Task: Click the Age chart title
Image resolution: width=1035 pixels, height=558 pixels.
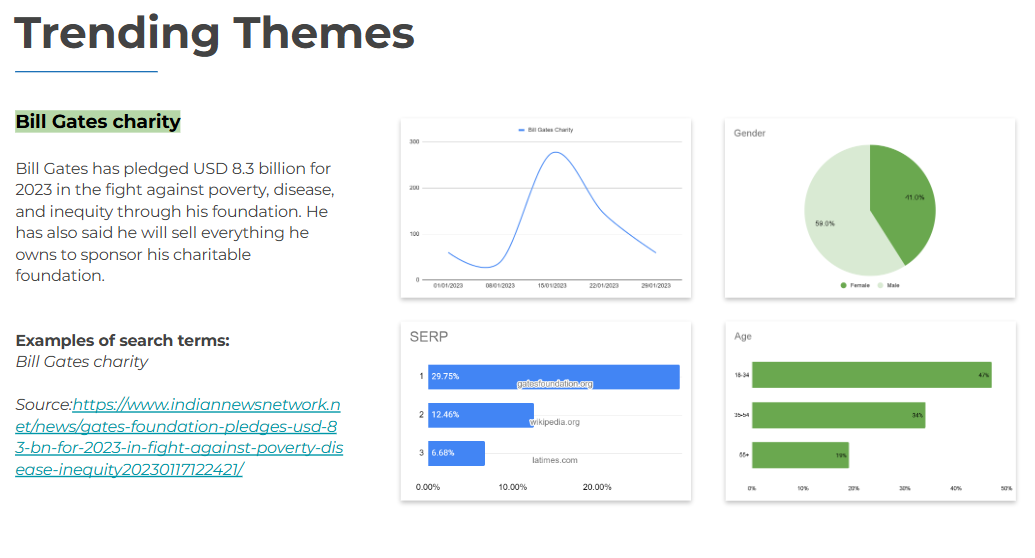Action: click(x=743, y=337)
